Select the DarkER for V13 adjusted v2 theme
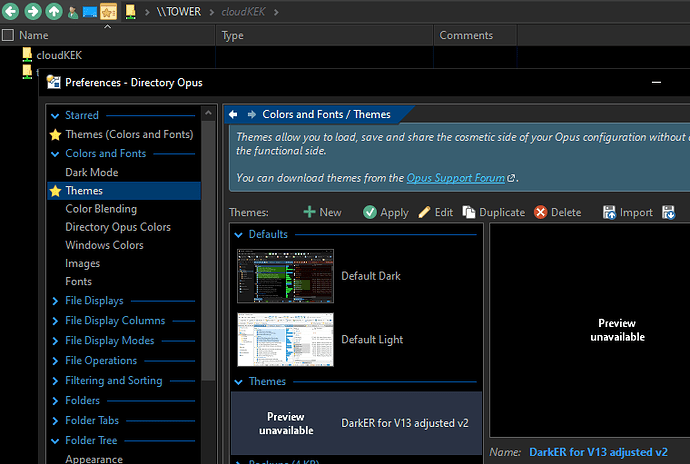This screenshot has width=690, height=464. (x=356, y=423)
